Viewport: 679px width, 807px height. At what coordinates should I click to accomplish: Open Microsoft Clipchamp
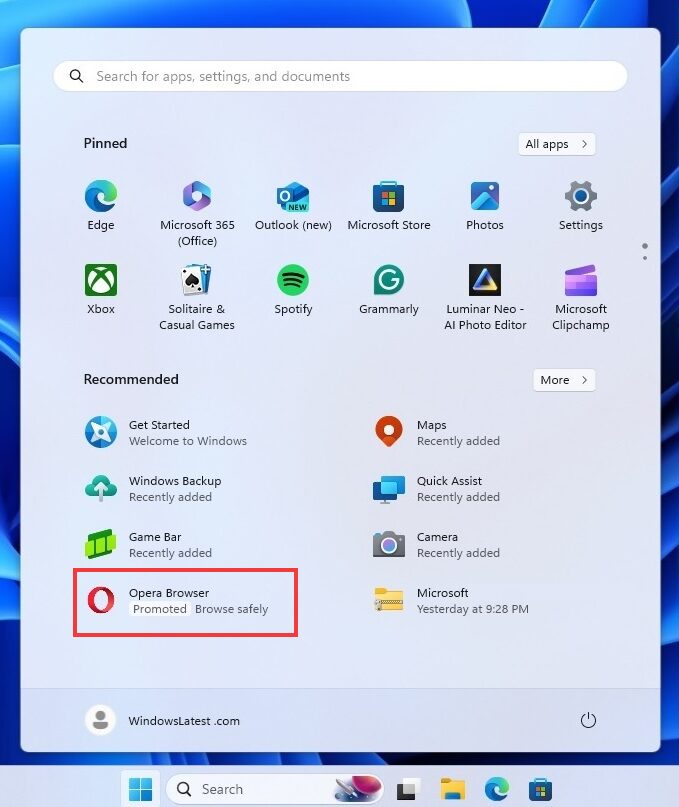coord(581,297)
